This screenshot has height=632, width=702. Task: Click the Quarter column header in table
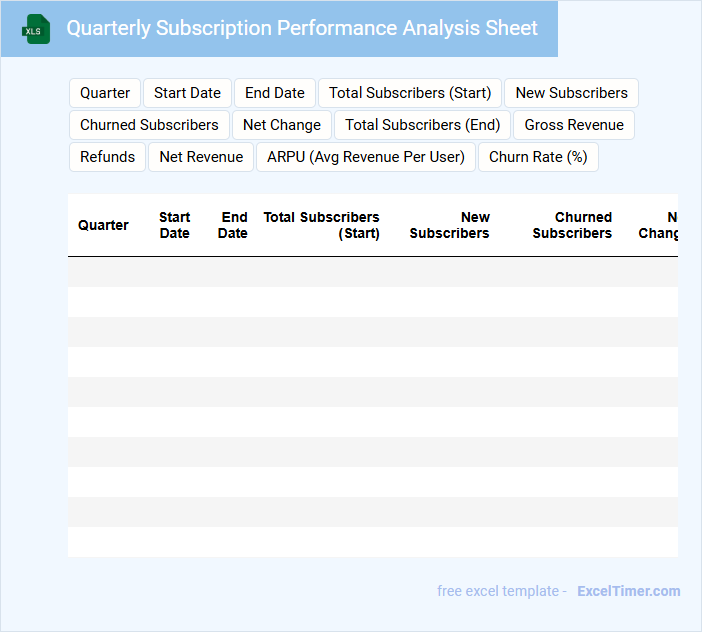click(103, 225)
